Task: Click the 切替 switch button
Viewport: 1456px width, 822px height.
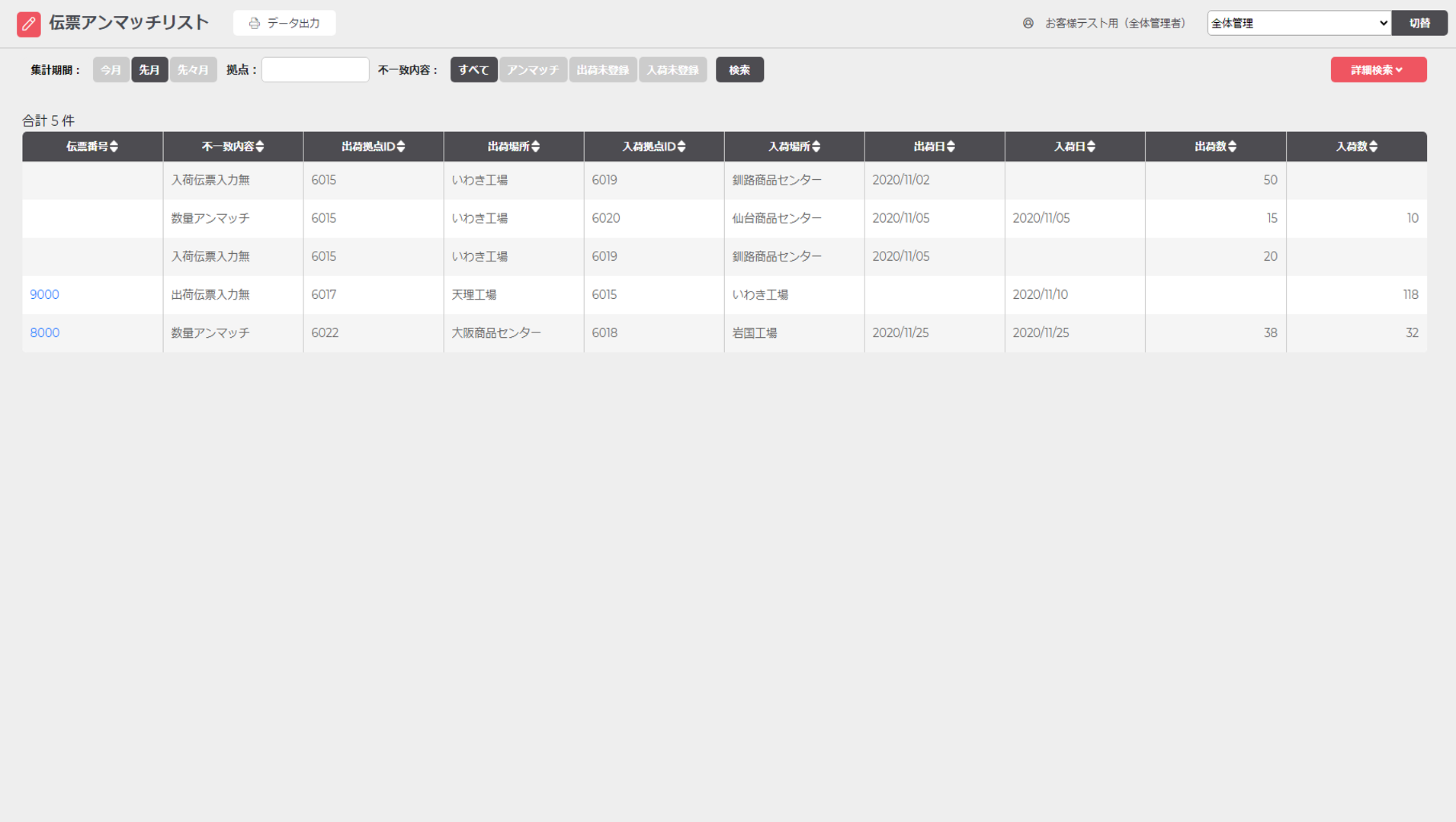Action: pos(1419,23)
